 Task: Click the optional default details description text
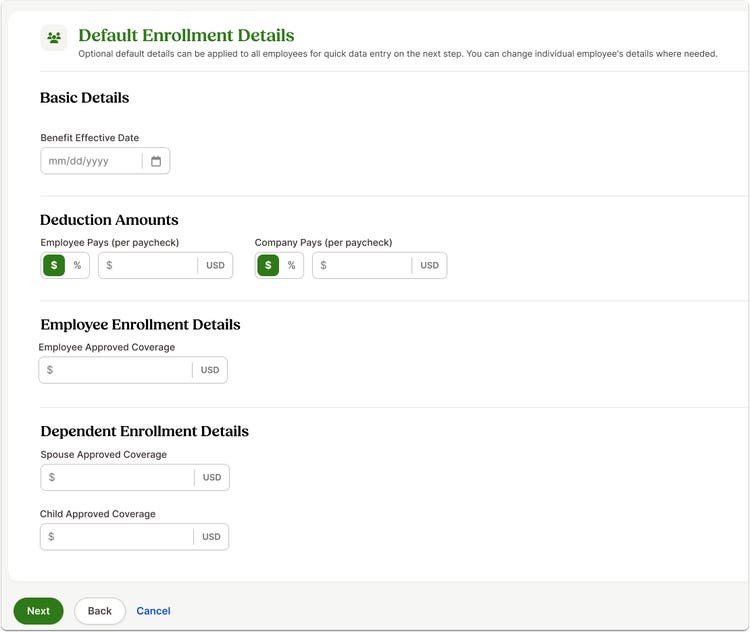pos(398,54)
